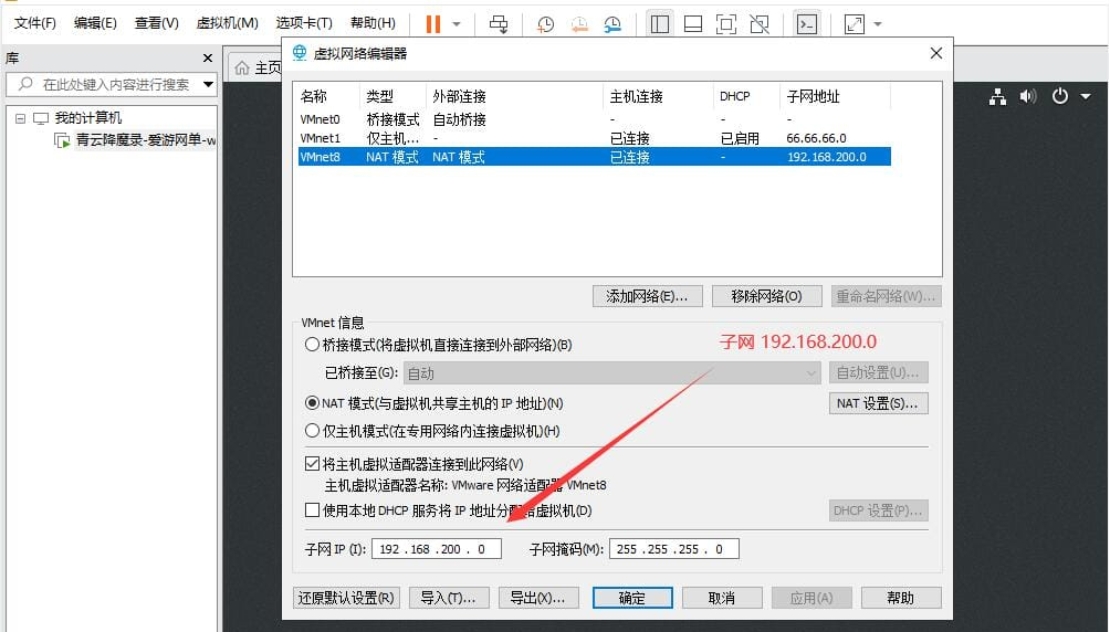
Task: Toggle the library sidebar view icon
Action: coord(659,24)
